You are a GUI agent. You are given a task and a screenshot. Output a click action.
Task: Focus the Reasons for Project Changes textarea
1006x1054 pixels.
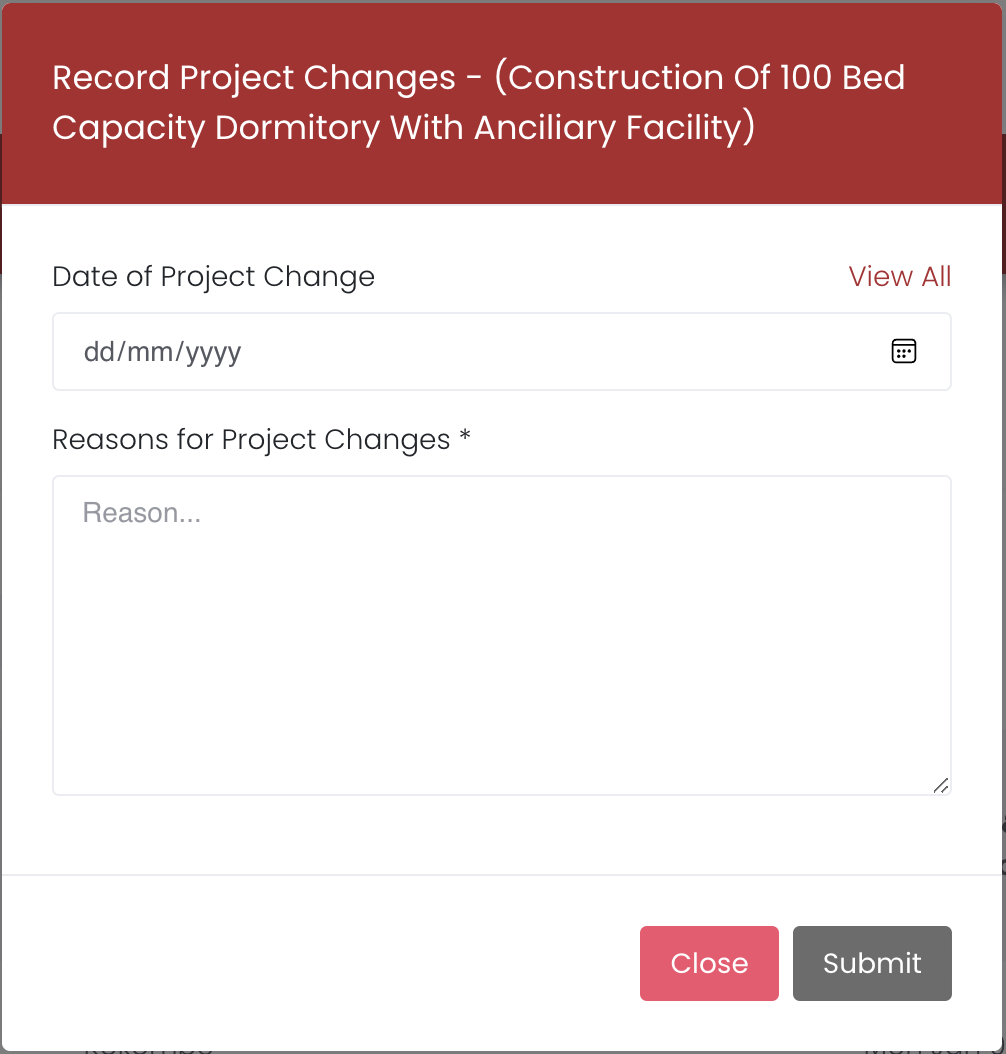click(501, 635)
